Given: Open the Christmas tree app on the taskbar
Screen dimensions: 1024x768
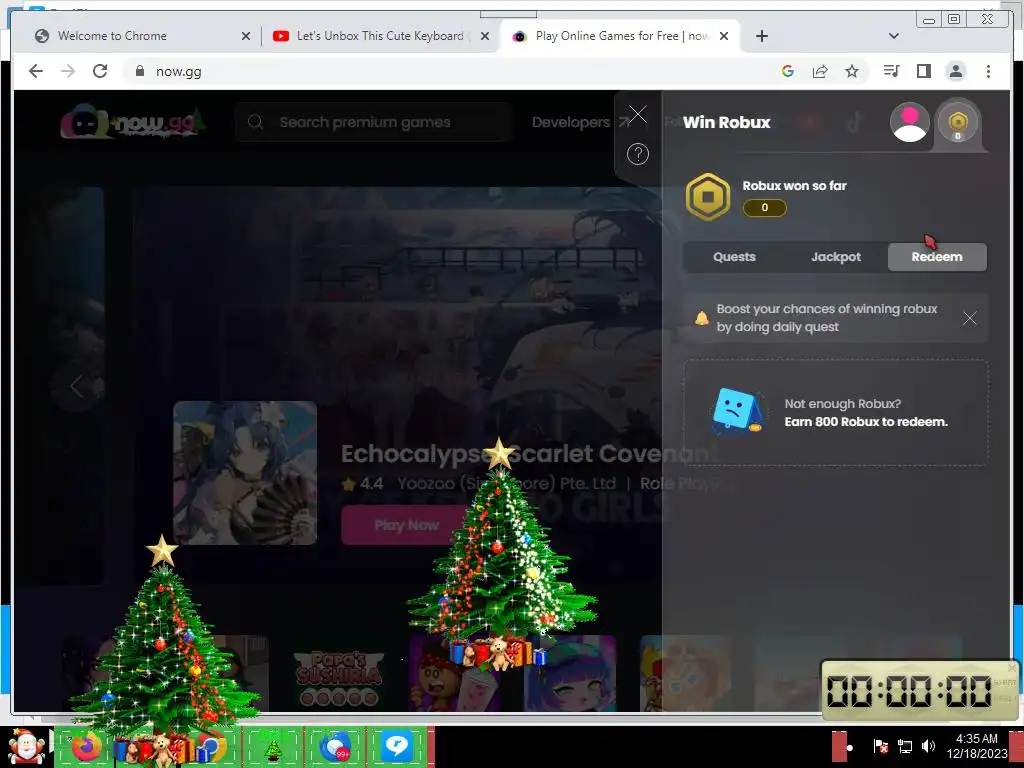Looking at the screenshot, I should pyautogui.click(x=272, y=750).
